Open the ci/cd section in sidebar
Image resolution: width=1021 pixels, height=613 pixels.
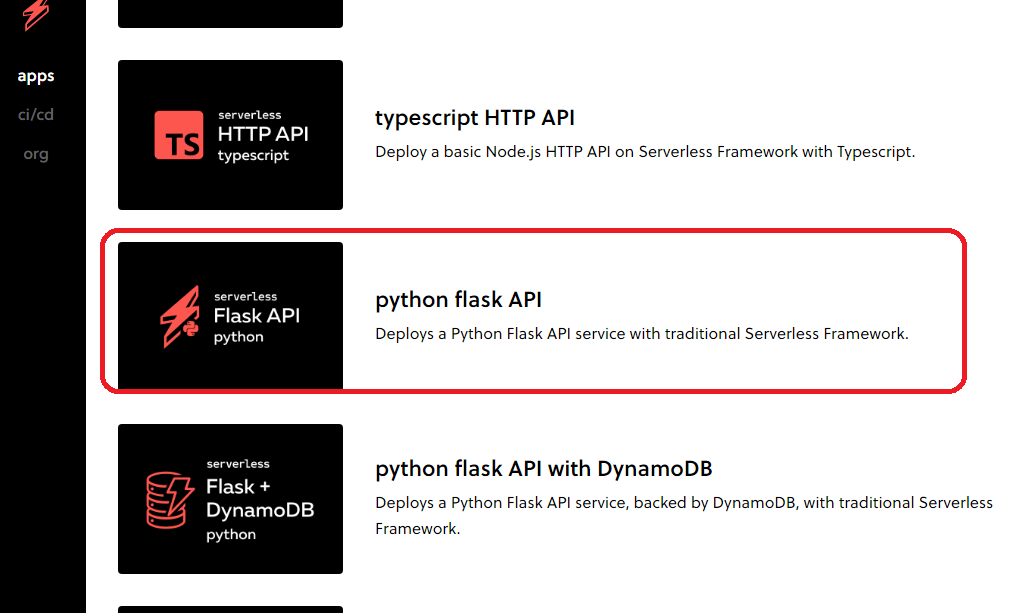click(x=36, y=115)
